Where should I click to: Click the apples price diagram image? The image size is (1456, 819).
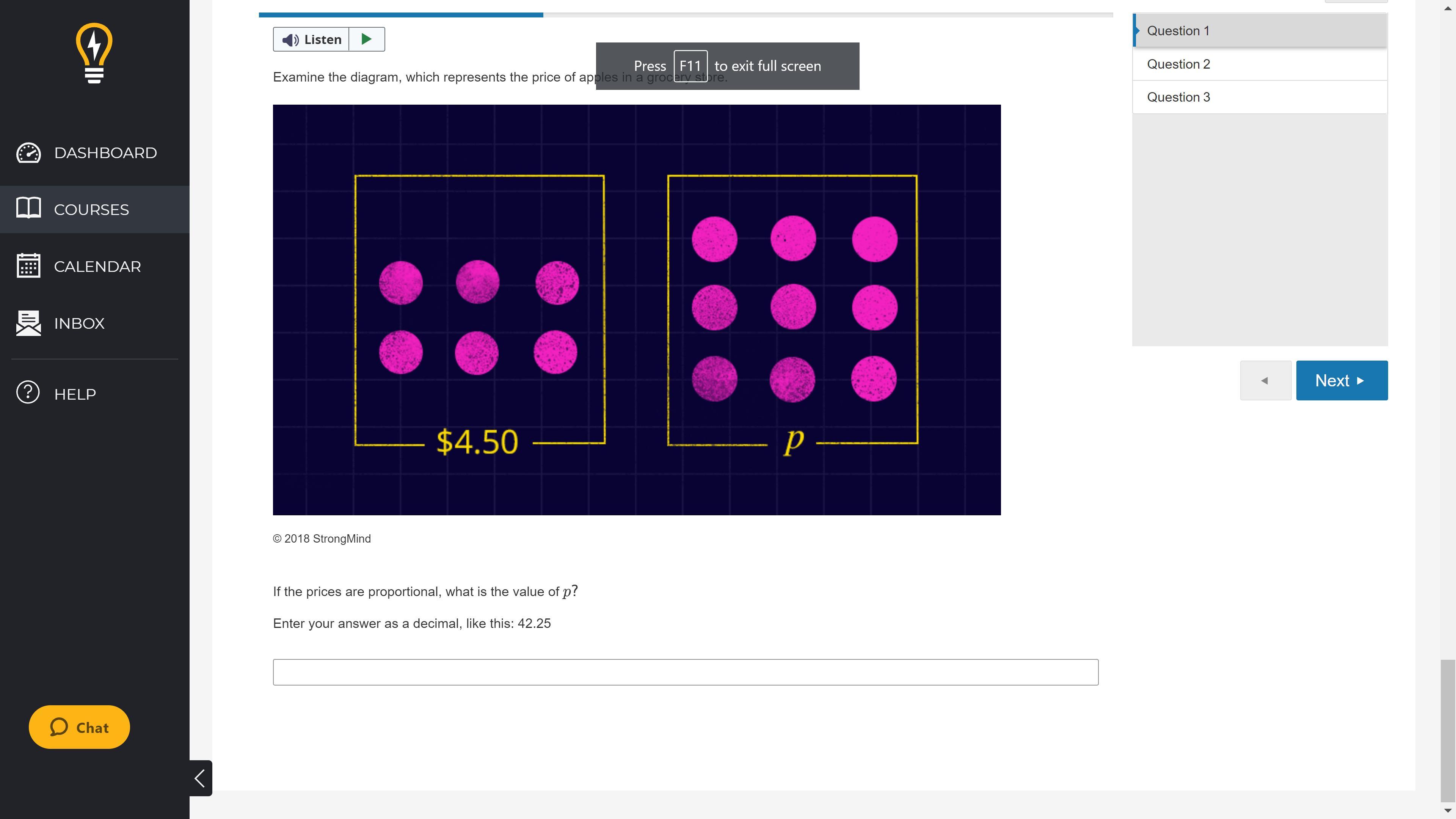(637, 310)
